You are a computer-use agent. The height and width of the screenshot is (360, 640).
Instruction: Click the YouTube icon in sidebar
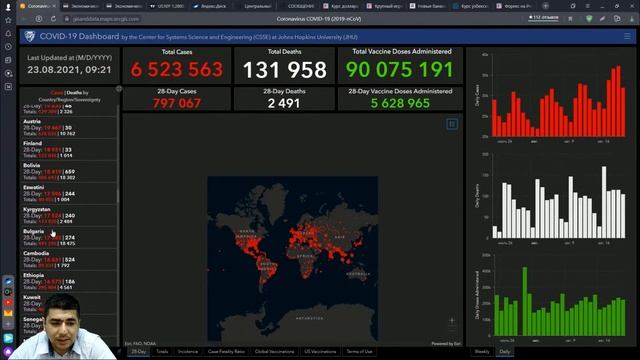pyautogui.click(x=8, y=302)
